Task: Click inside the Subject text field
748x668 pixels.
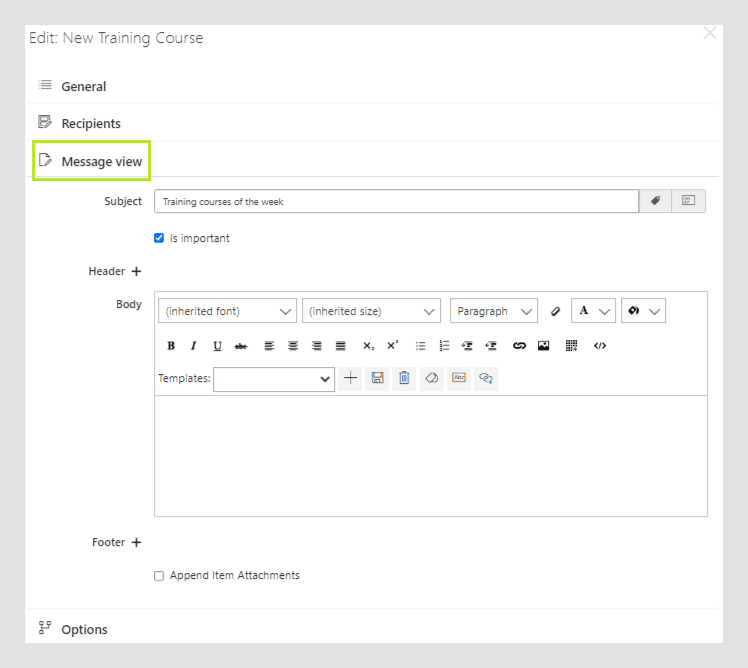Action: (396, 201)
